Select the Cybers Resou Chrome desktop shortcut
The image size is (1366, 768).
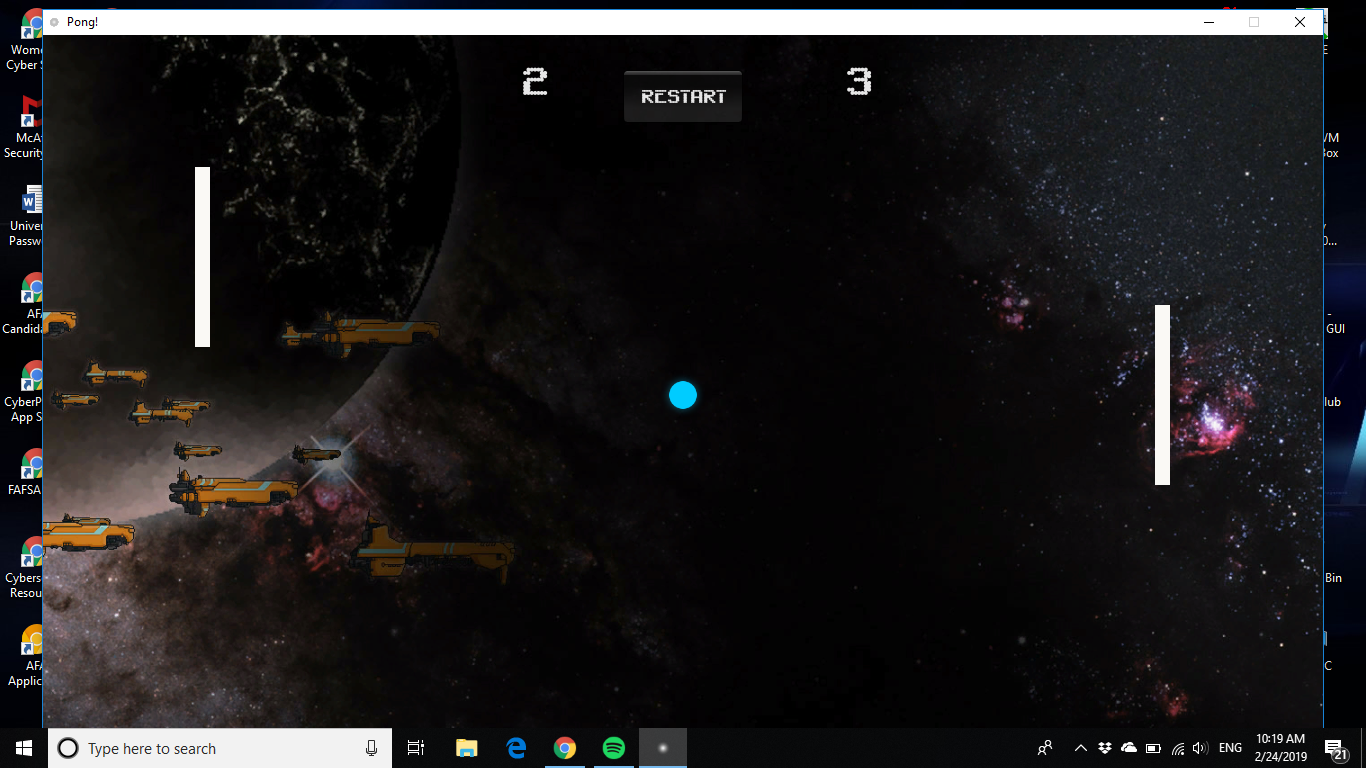(25, 567)
